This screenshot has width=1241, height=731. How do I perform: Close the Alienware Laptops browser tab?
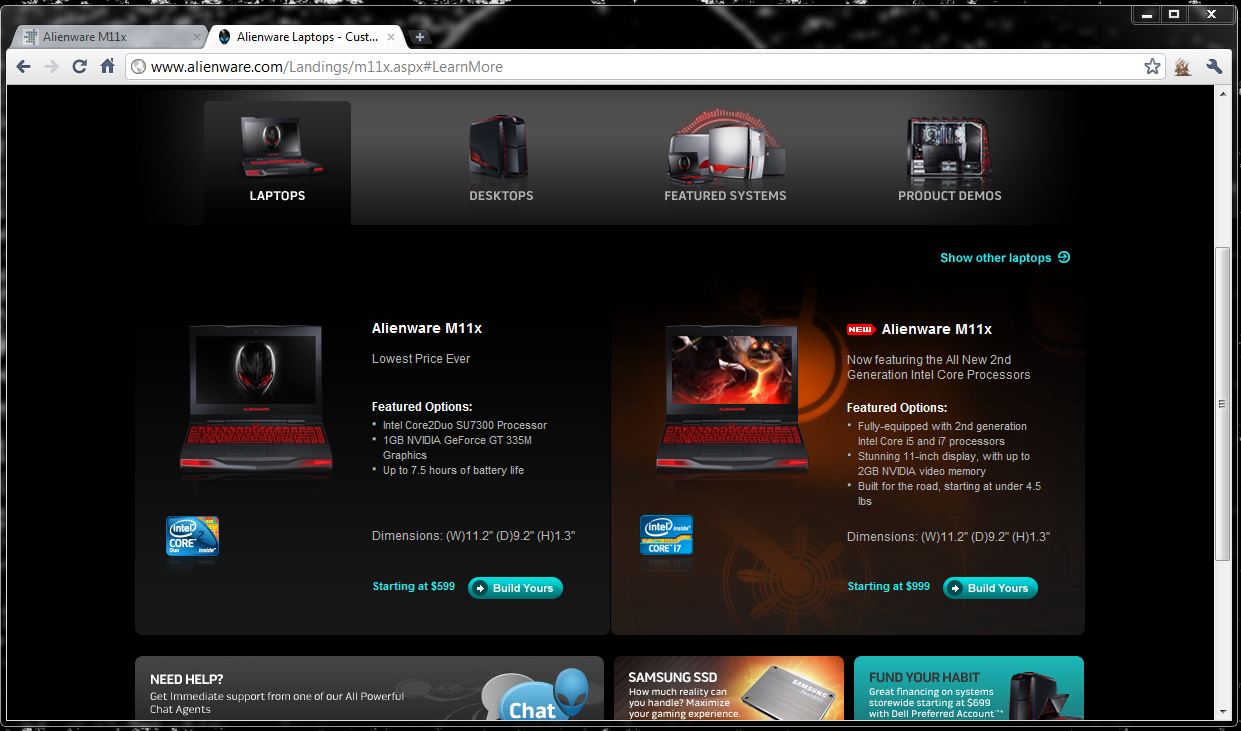(x=391, y=37)
